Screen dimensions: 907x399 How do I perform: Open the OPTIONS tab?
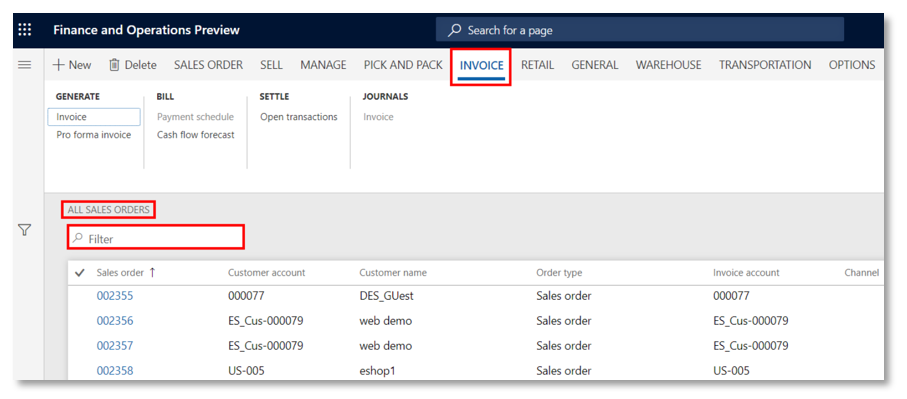(x=851, y=65)
